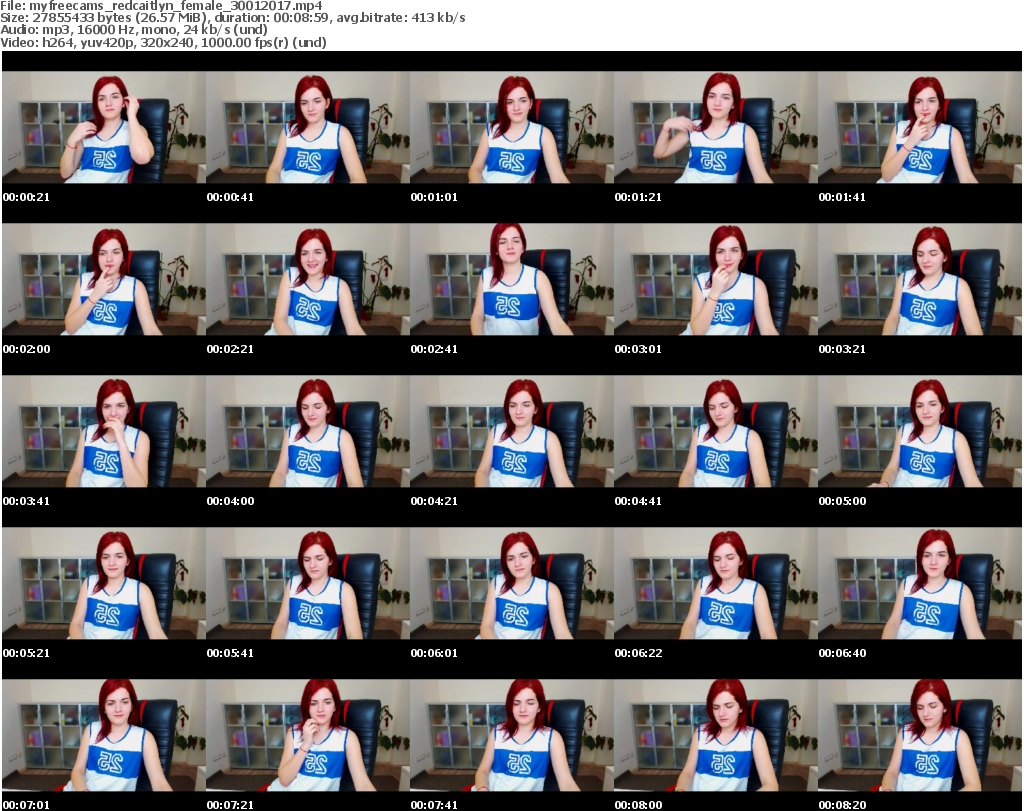Select the thumbnail frame at 00:03:01
The width and height of the screenshot is (1024, 811).
click(716, 279)
